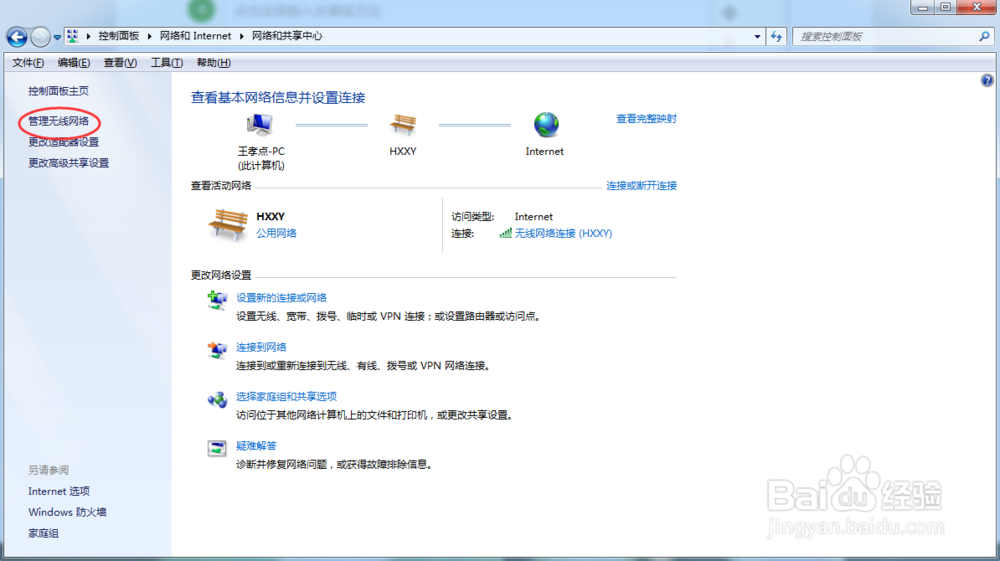
Task: Click the search magnifier icon
Action: click(984, 37)
